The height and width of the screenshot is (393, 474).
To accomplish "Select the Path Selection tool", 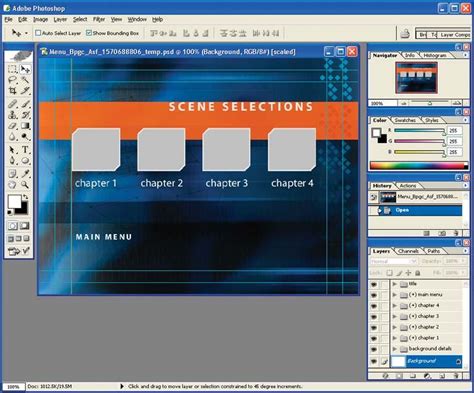I will click(x=12, y=150).
